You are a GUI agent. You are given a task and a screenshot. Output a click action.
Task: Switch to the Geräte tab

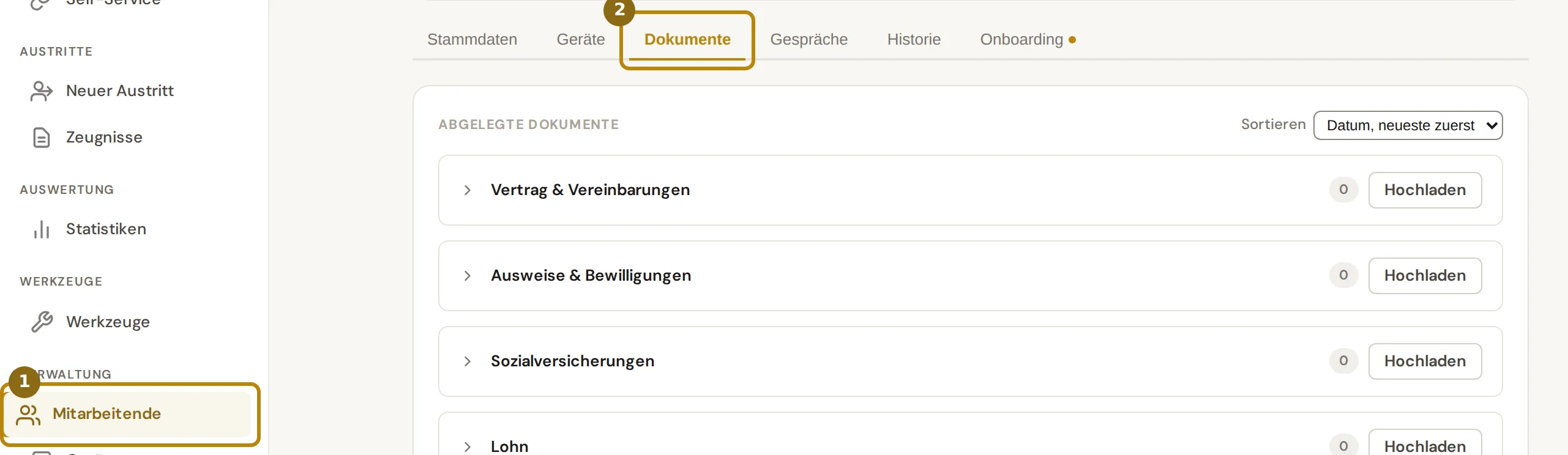coord(580,39)
